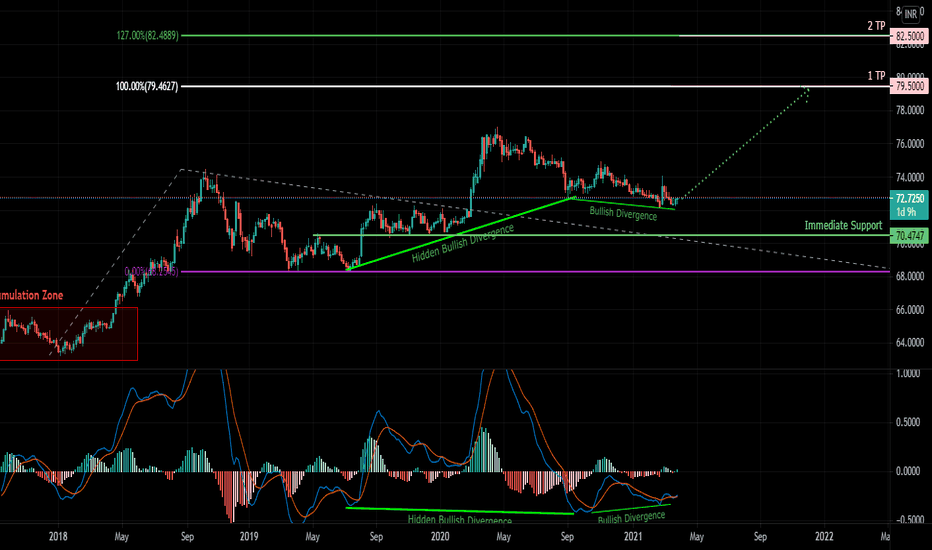Click the 2021 time axis label
The width and height of the screenshot is (932, 550).
coord(633,536)
